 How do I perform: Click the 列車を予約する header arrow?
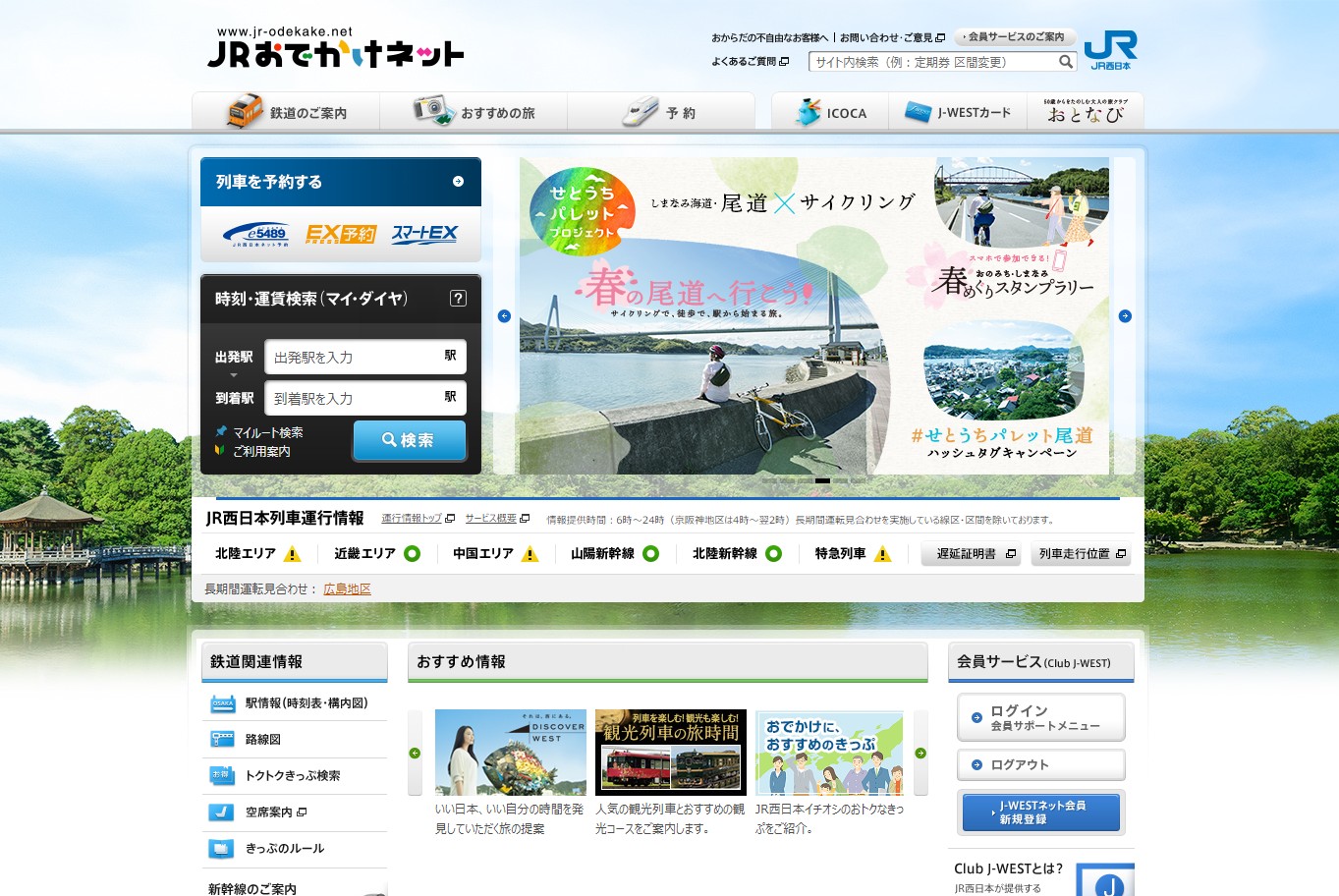(458, 181)
